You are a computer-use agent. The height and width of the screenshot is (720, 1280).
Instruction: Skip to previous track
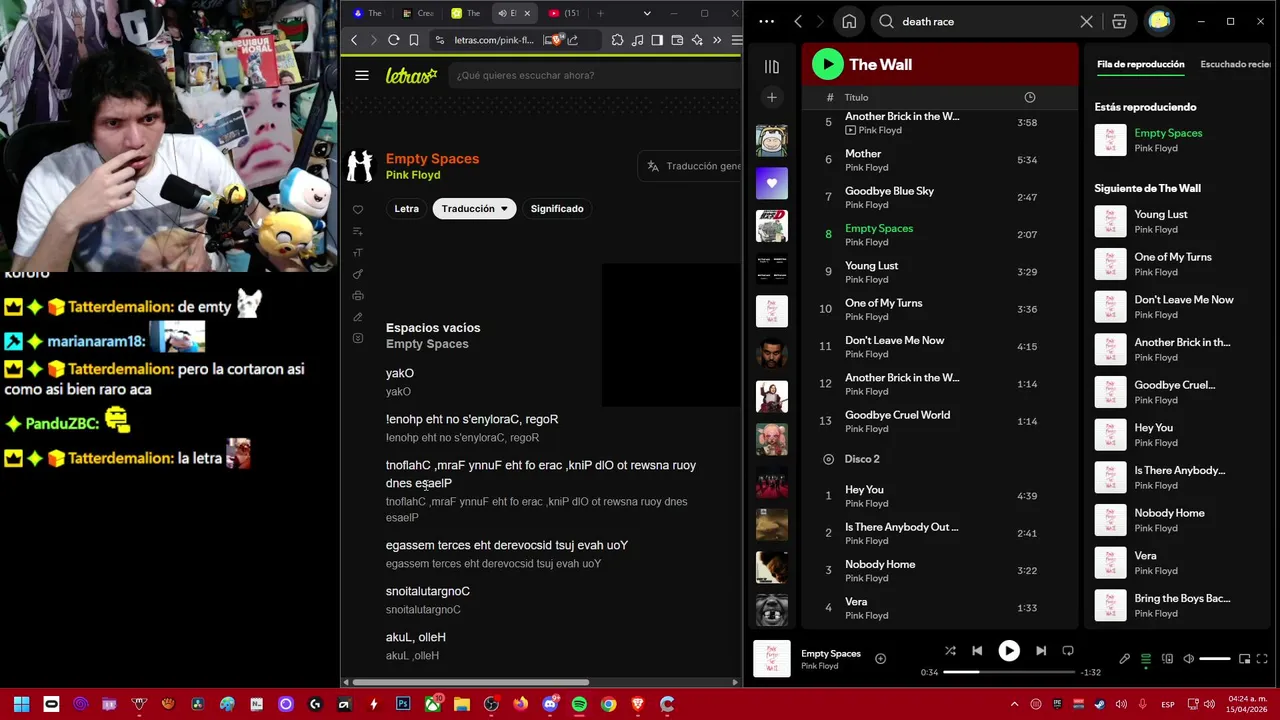[x=977, y=650]
